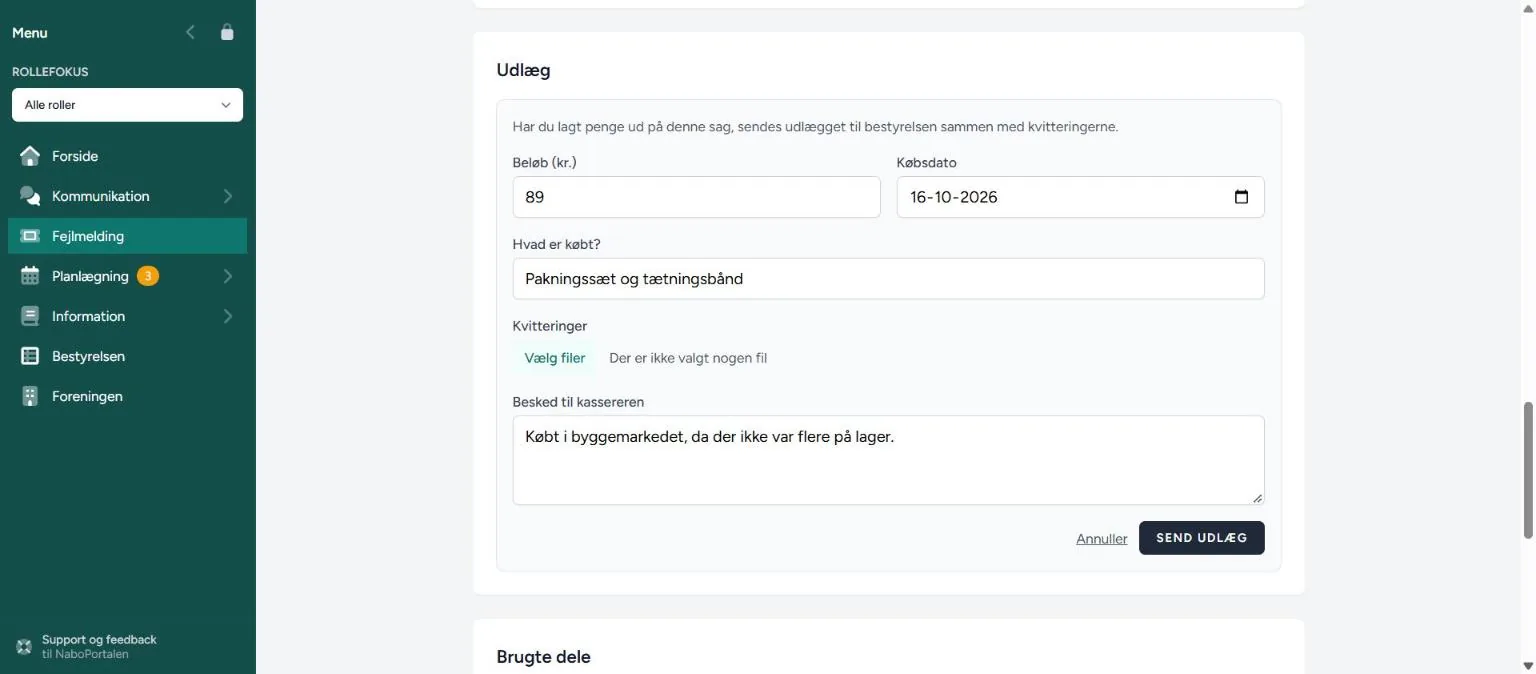Click the Udlæg section heading
1536x674 pixels.
click(523, 70)
